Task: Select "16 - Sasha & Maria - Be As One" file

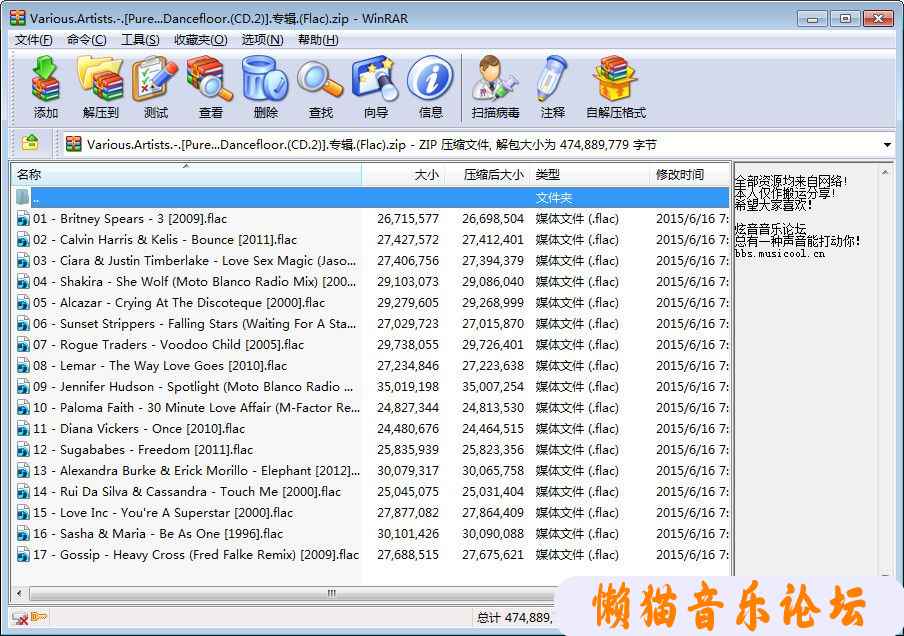Action: pos(158,534)
